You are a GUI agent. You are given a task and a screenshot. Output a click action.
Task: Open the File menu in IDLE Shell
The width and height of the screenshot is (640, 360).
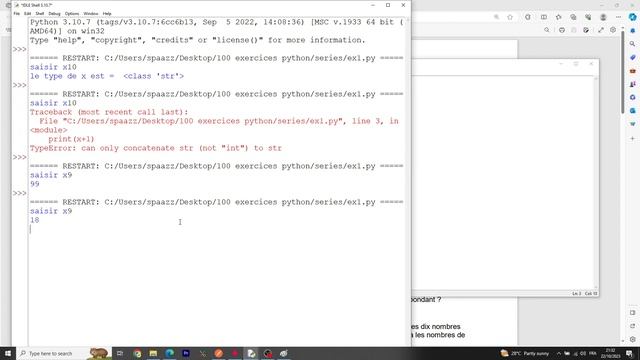click(17, 13)
